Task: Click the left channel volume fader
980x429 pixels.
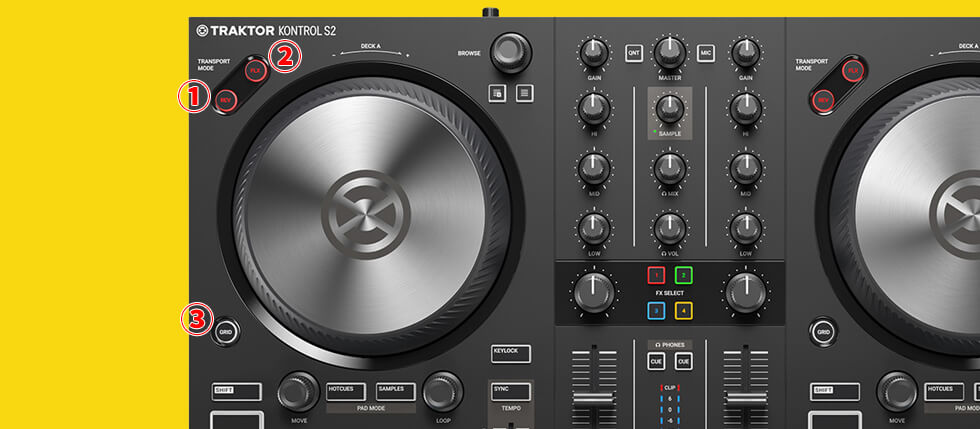Action: tap(594, 398)
